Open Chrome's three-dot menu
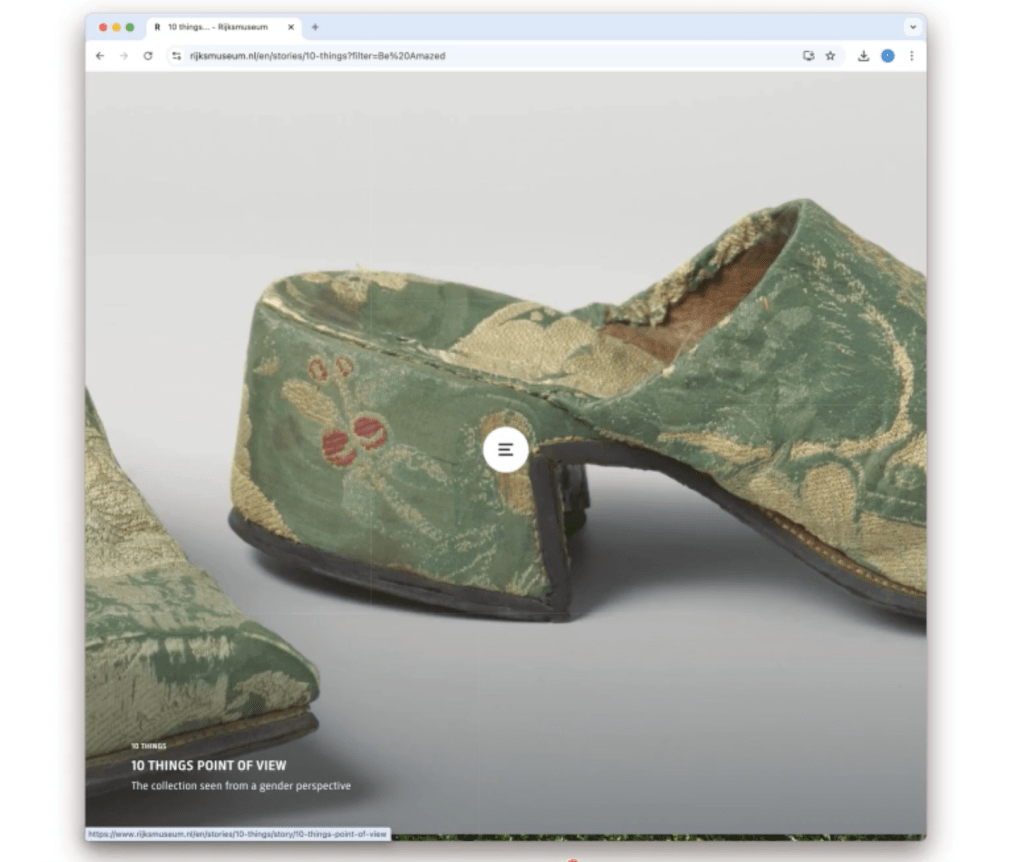 911,56
